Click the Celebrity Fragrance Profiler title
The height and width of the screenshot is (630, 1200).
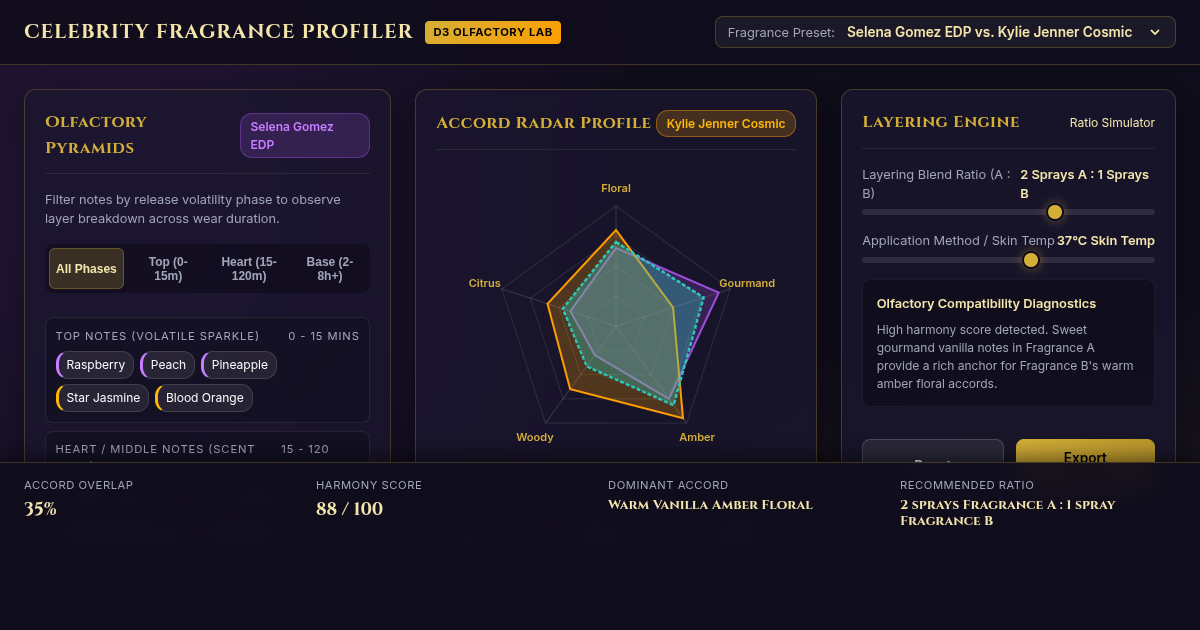pyautogui.click(x=218, y=32)
